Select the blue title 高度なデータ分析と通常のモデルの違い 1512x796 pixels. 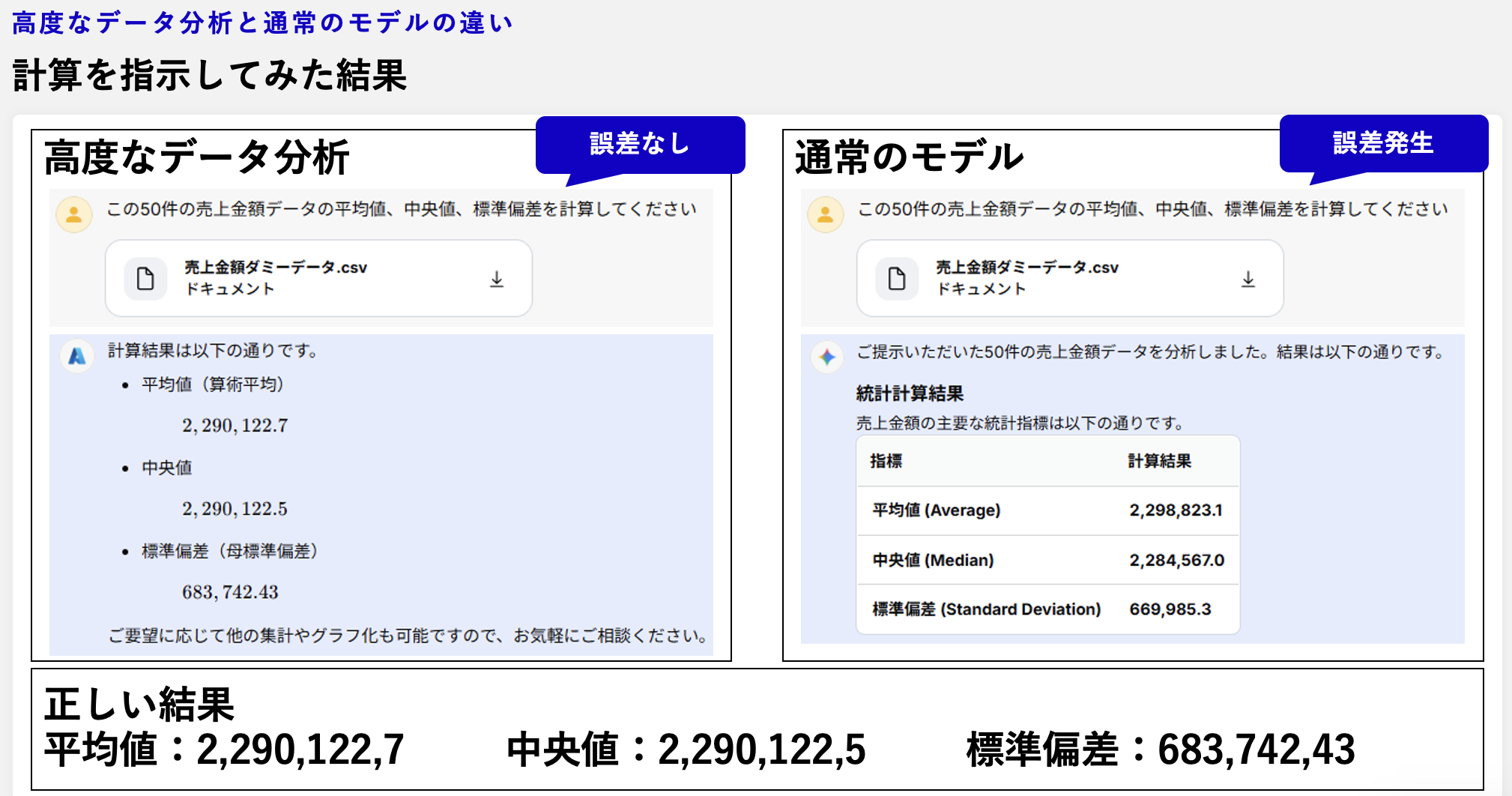(262, 22)
